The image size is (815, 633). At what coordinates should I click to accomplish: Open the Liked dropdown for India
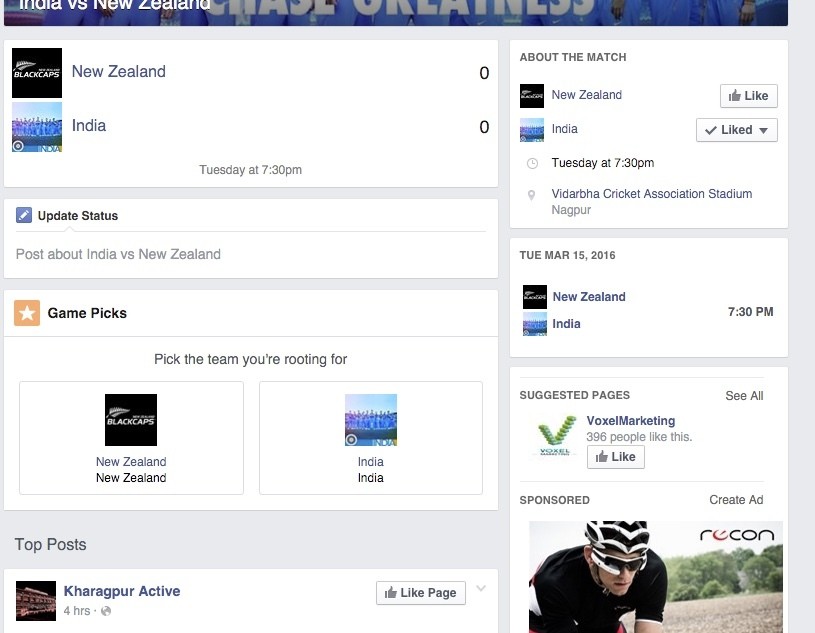click(737, 130)
